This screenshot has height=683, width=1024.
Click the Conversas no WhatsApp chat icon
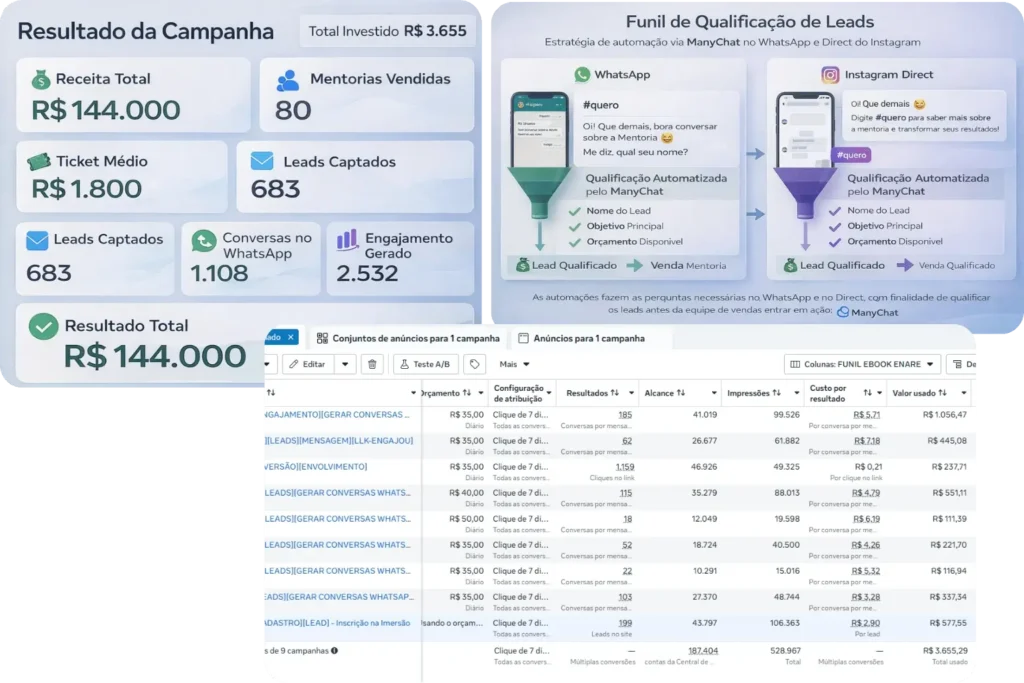204,241
